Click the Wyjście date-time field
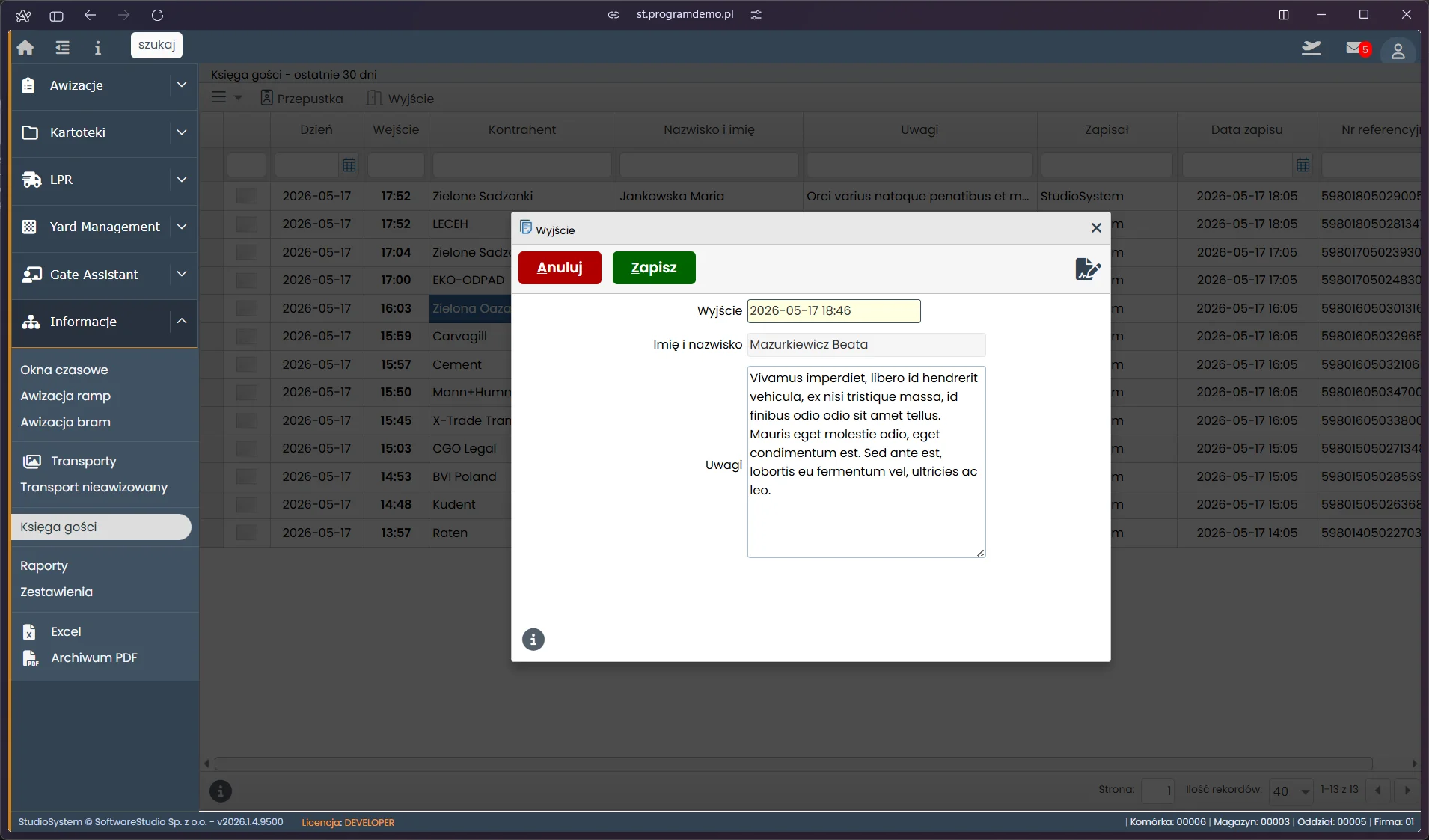 pyautogui.click(x=833, y=311)
